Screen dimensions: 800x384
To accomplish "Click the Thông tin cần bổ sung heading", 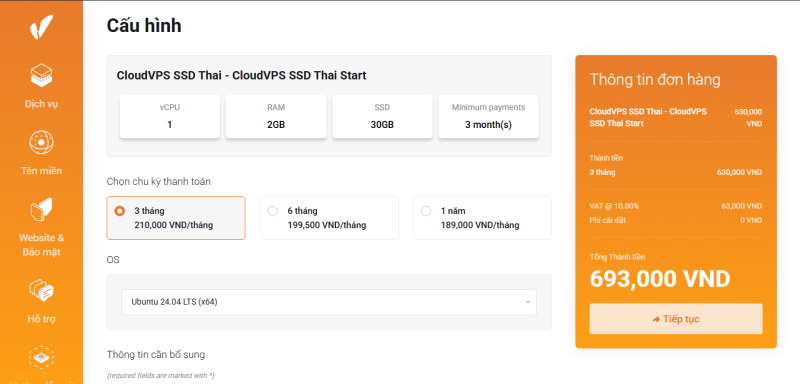I will (156, 354).
